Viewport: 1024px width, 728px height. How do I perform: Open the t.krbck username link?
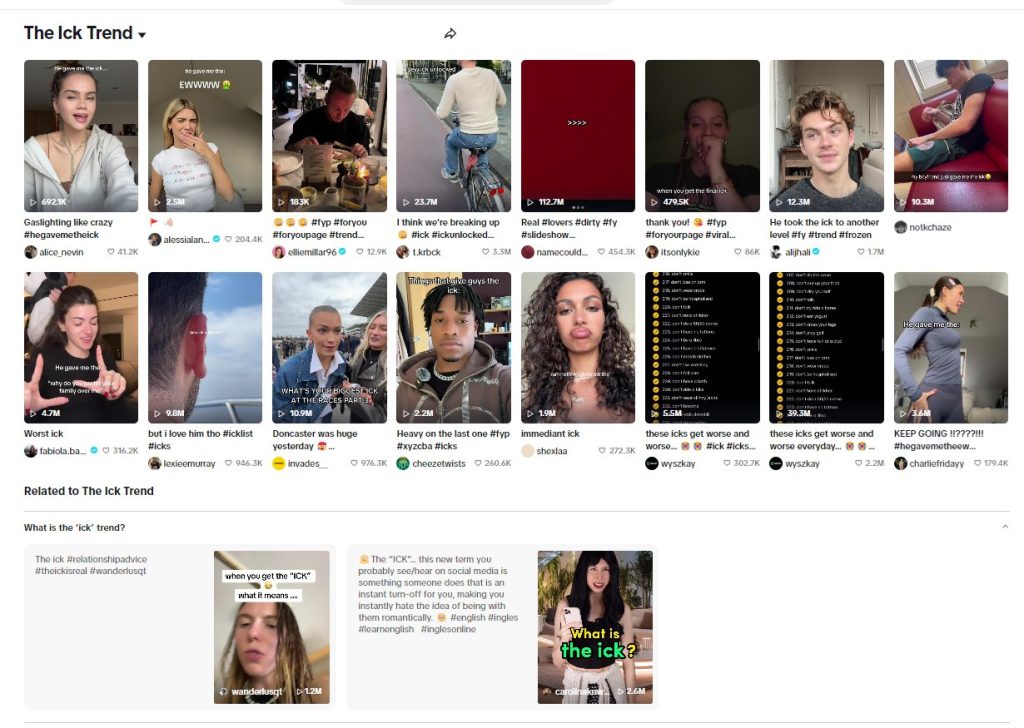[426, 252]
